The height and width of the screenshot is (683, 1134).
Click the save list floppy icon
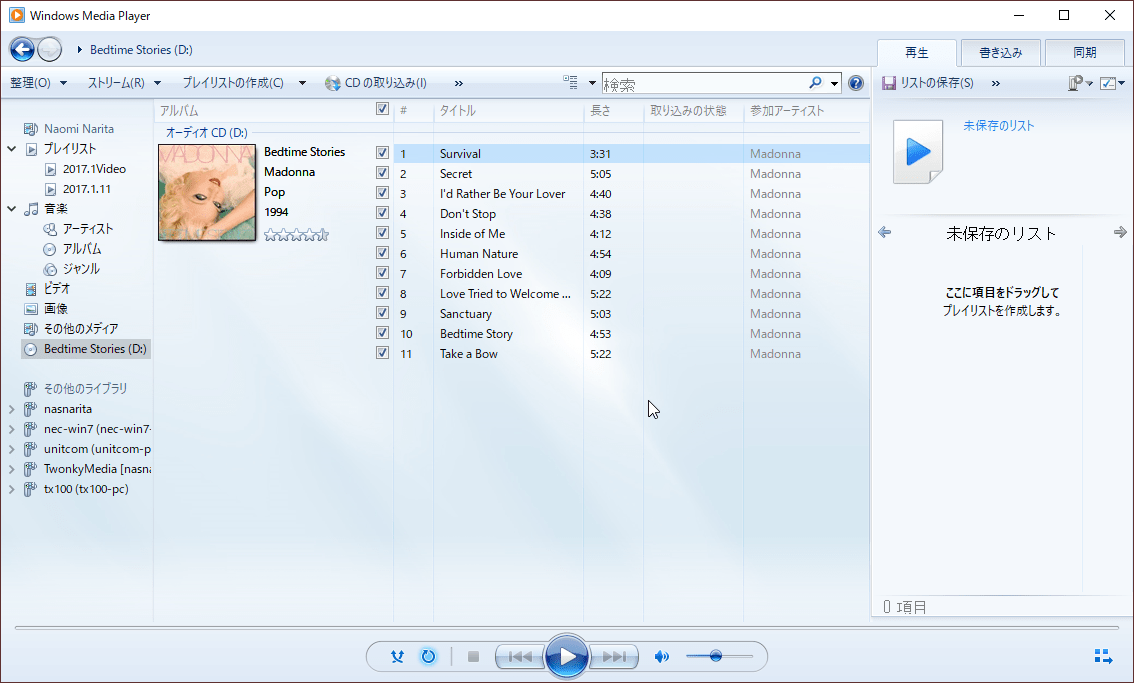click(x=889, y=83)
